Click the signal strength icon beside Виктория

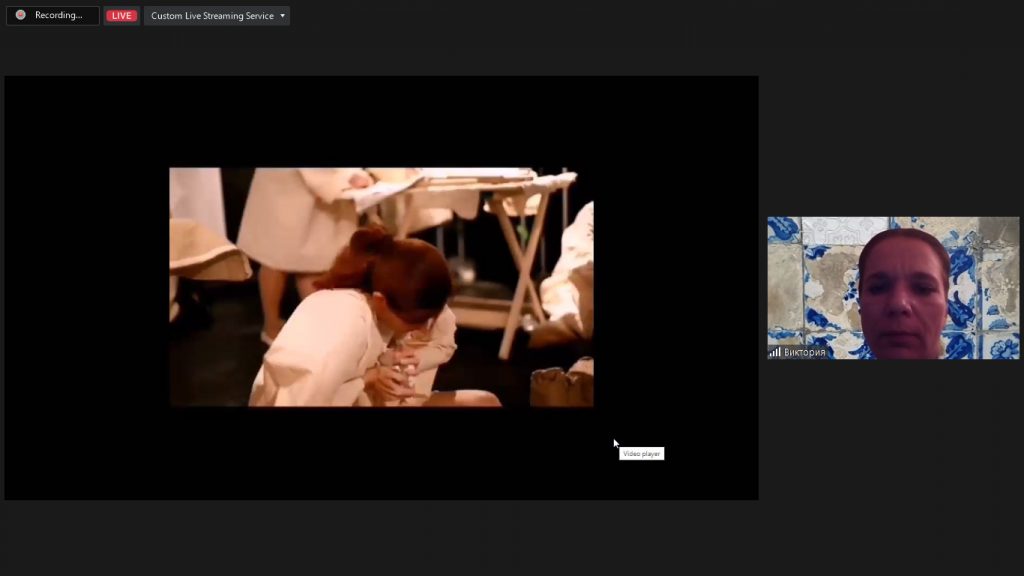click(775, 353)
